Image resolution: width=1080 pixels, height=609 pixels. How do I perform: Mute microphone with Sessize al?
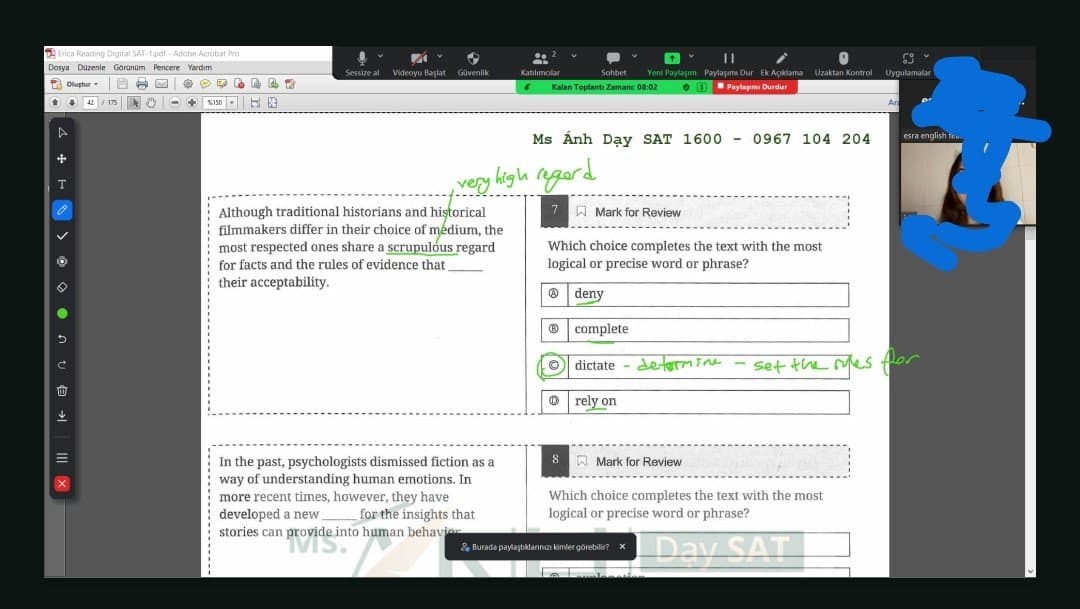[x=362, y=63]
